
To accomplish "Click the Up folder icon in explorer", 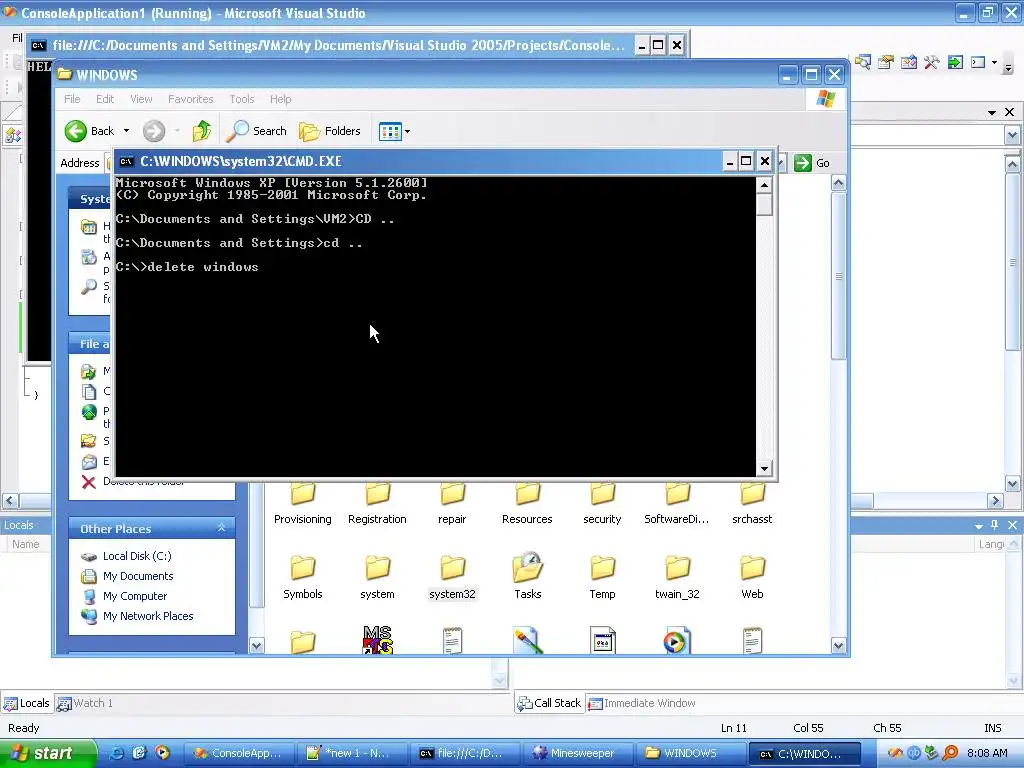I will point(202,131).
